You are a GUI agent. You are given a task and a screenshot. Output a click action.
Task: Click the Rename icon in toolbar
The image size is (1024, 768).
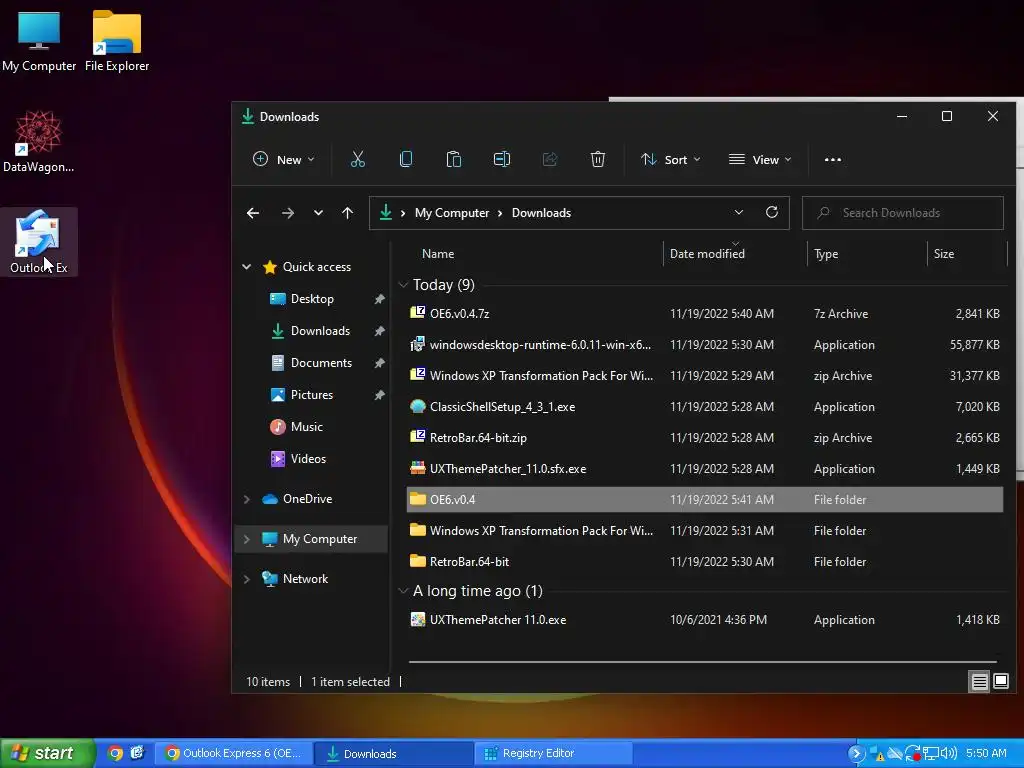[x=502, y=159]
